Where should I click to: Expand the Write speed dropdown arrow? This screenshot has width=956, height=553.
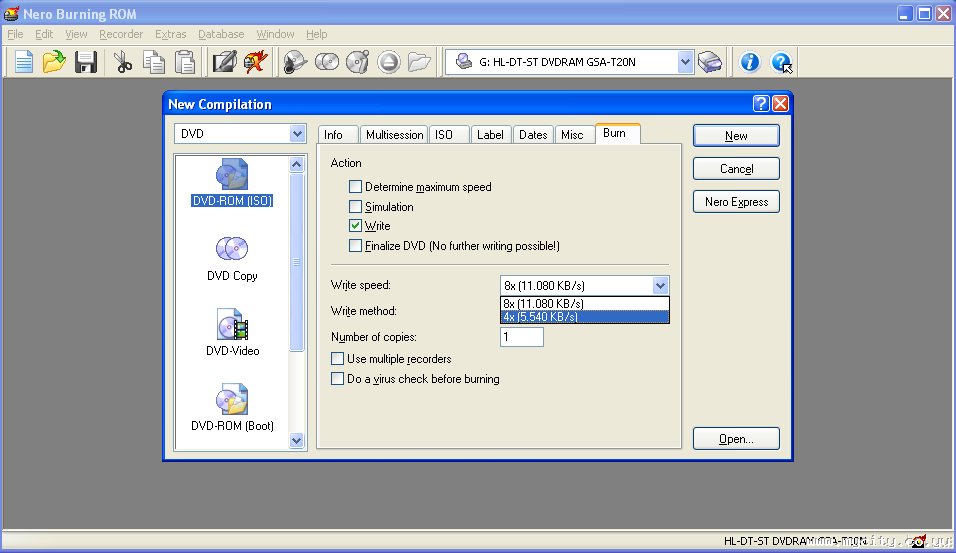[660, 285]
